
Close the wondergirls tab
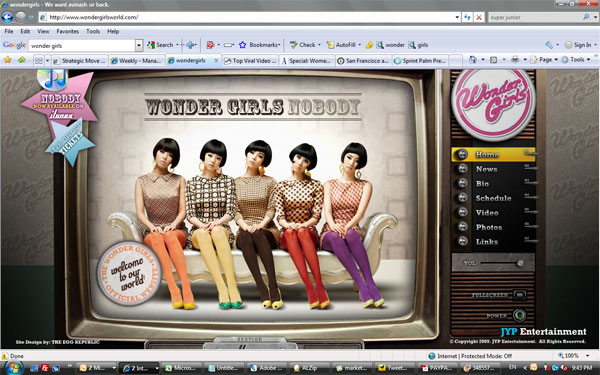click(x=216, y=60)
